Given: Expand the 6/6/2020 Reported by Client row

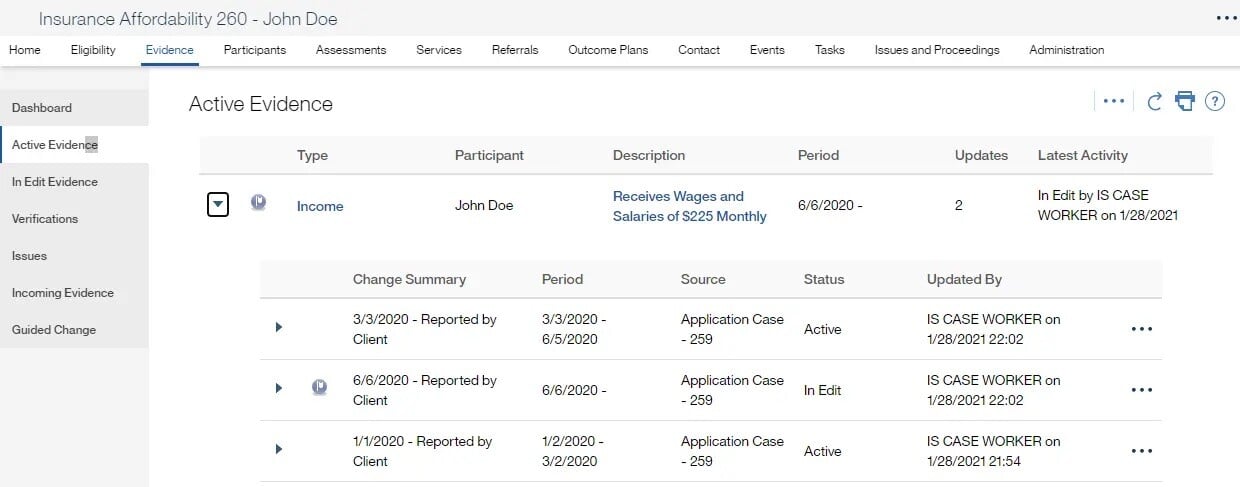Looking at the screenshot, I should click(278, 388).
